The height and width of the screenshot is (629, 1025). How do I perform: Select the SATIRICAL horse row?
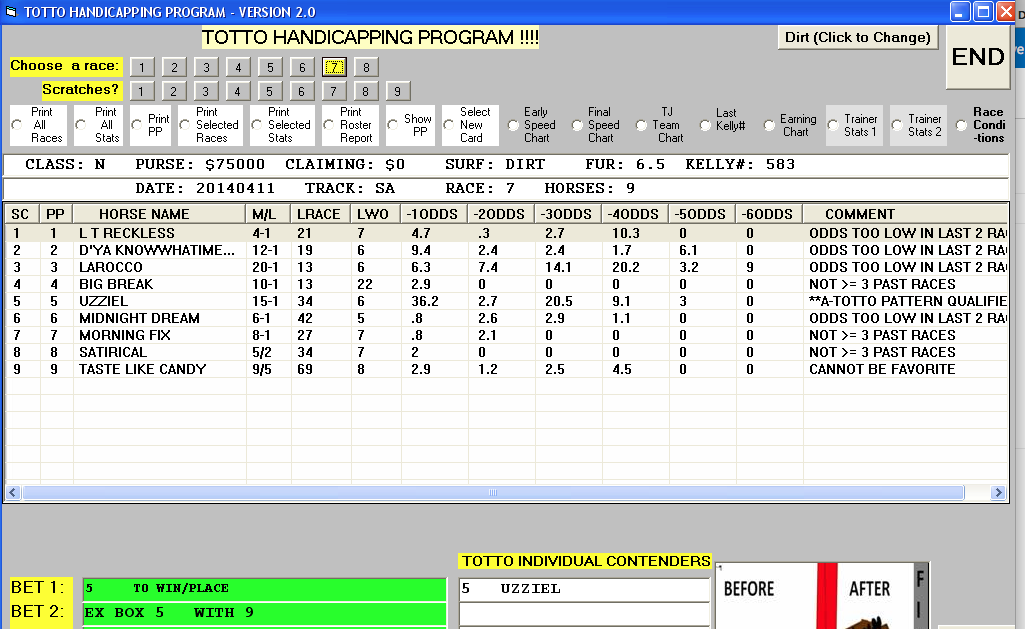pos(507,352)
